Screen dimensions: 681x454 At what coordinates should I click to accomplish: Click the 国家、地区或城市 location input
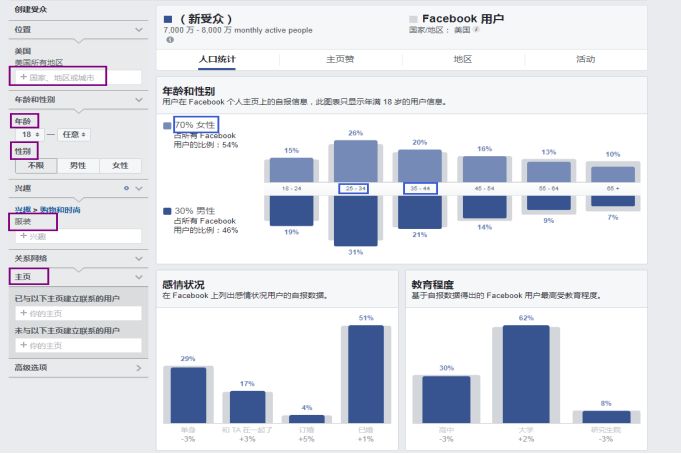tap(76, 77)
